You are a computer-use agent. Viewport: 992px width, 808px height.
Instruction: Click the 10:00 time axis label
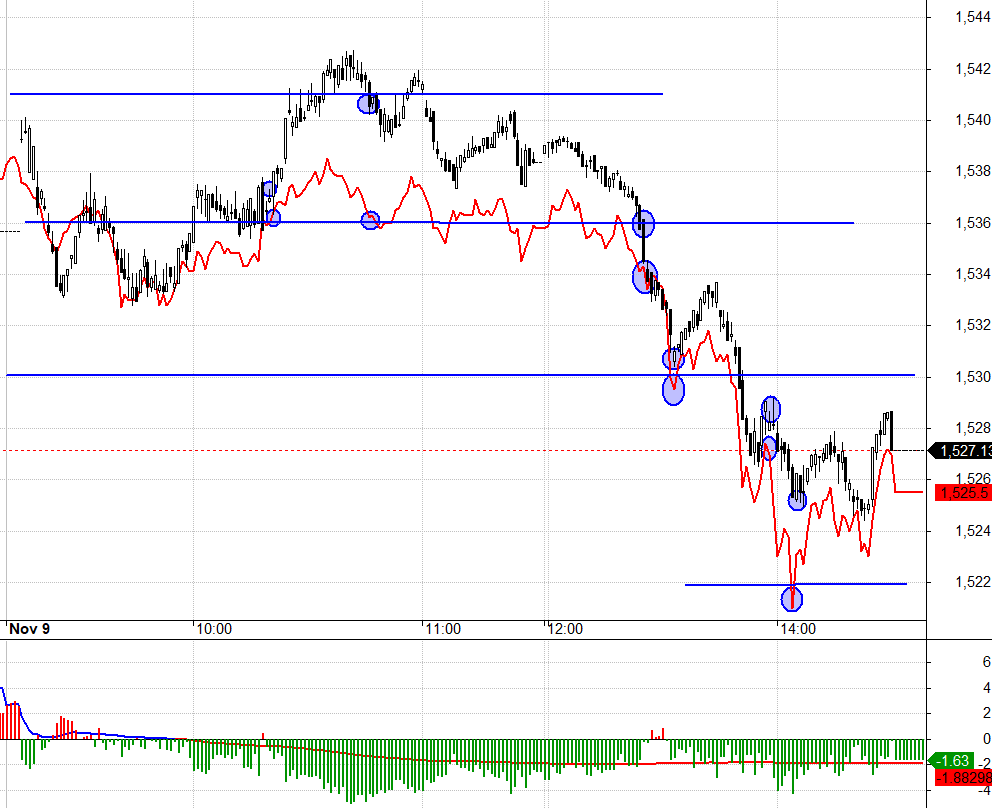(x=214, y=629)
